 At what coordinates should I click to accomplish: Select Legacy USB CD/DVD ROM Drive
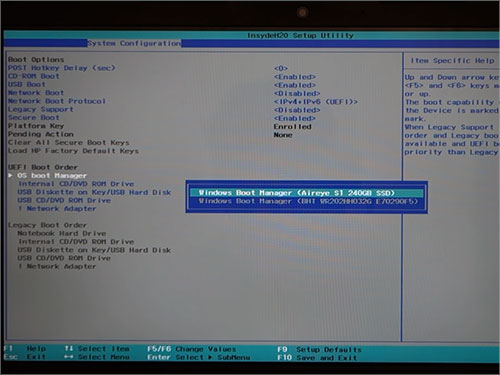click(x=64, y=258)
